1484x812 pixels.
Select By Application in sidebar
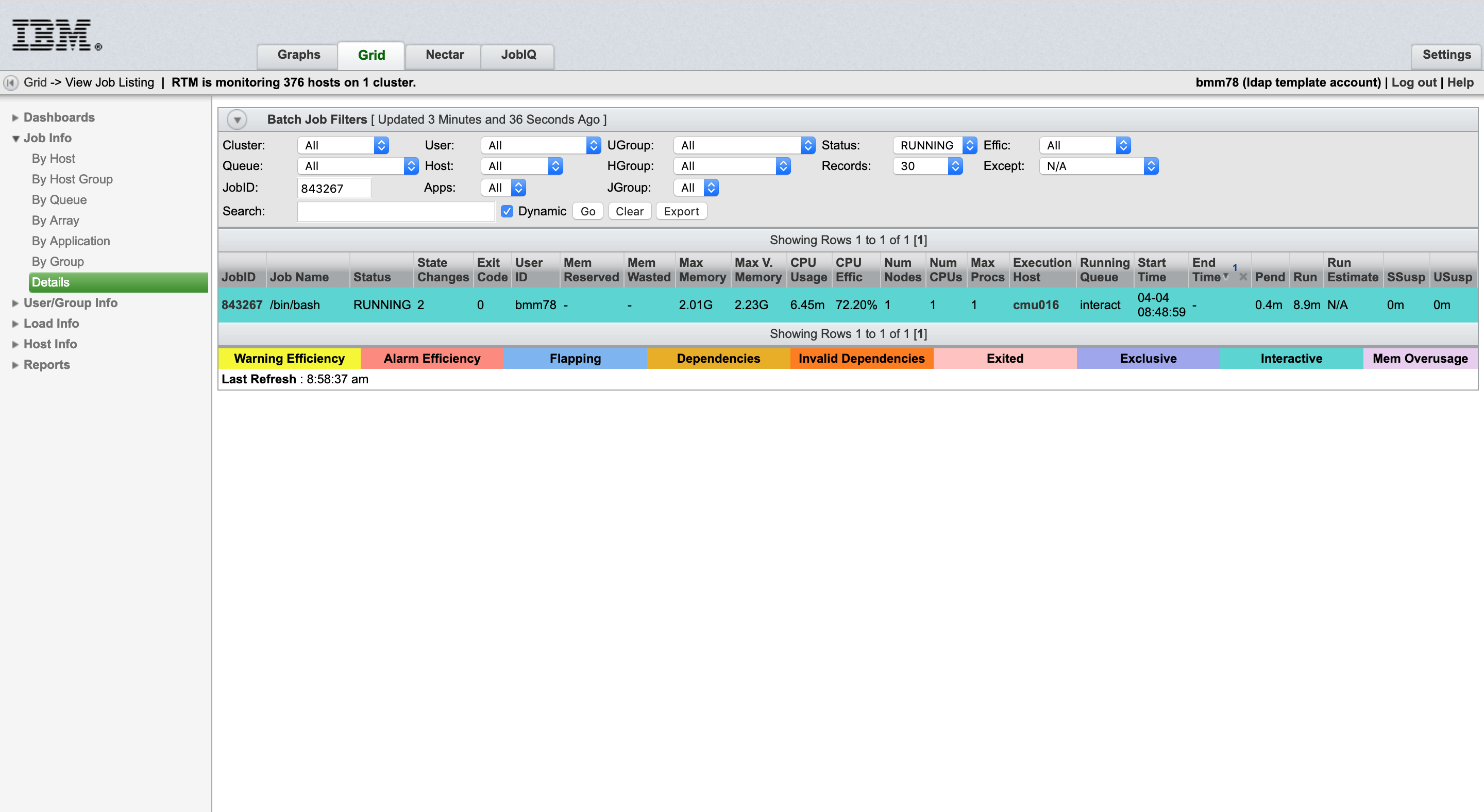[70, 241]
